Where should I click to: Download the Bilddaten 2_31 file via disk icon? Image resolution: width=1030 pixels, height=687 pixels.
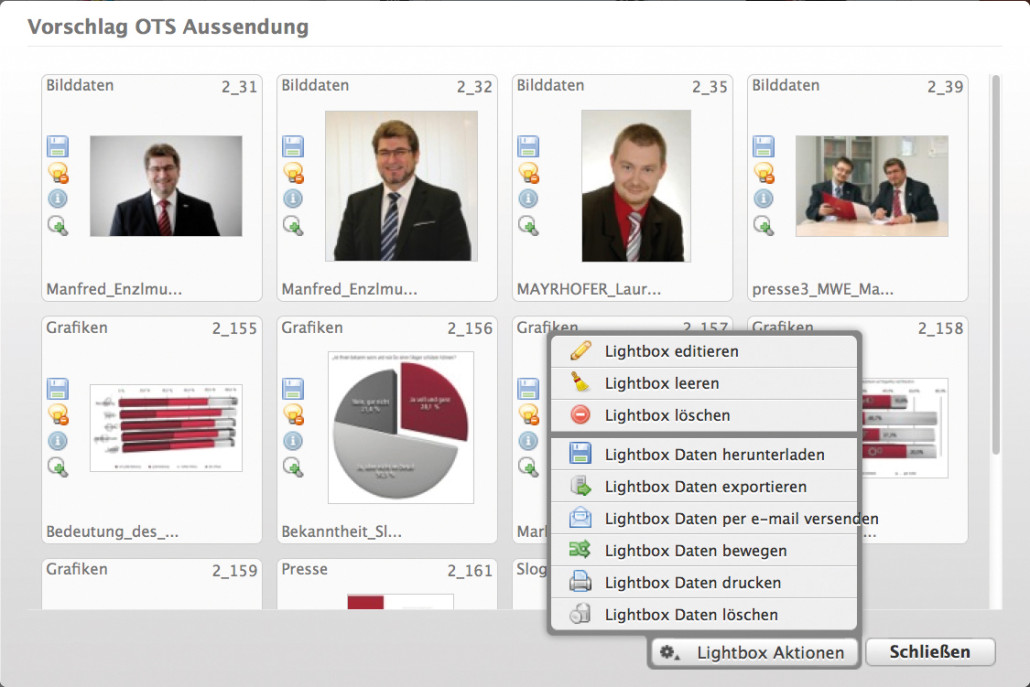[x=58, y=146]
